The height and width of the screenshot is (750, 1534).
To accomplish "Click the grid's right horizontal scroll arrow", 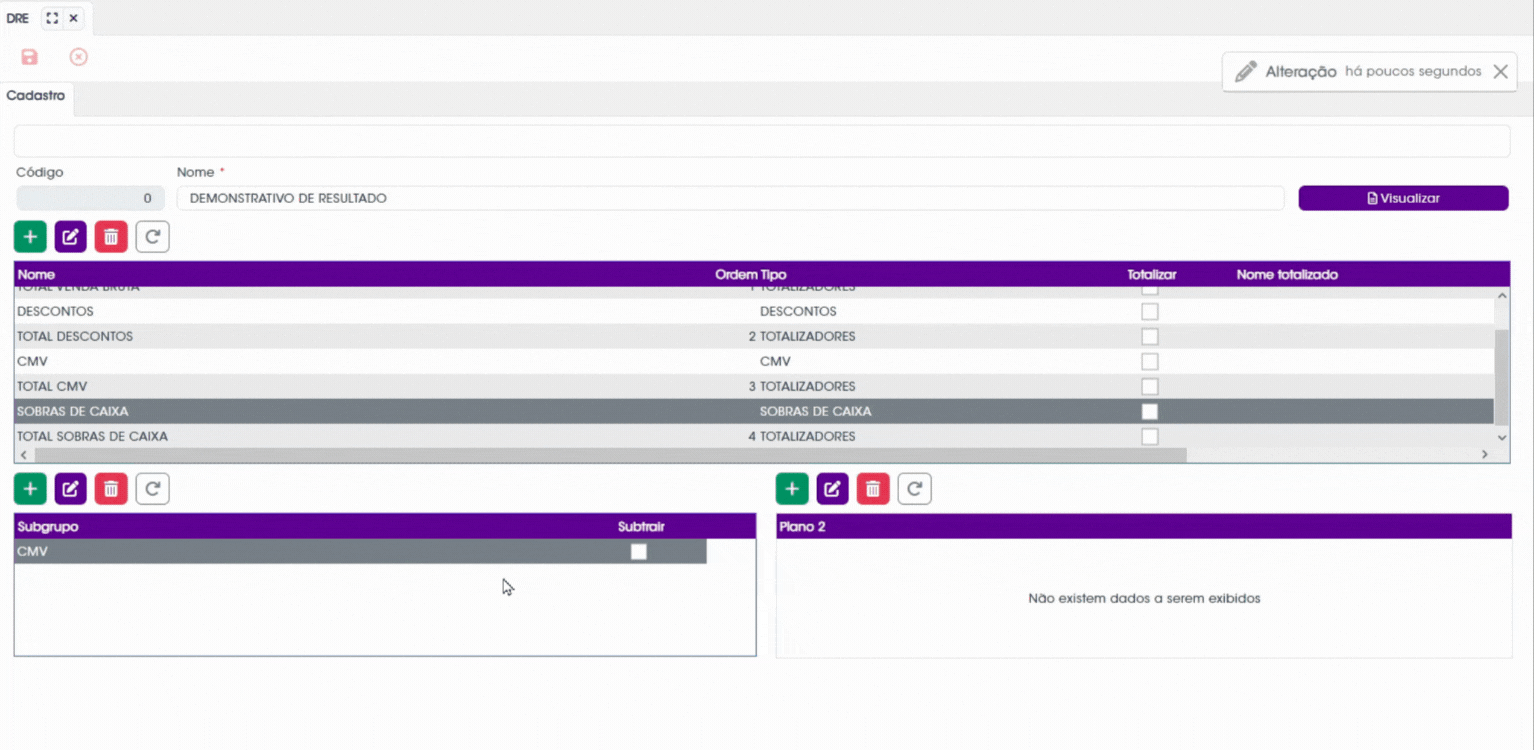I will point(1485,455).
